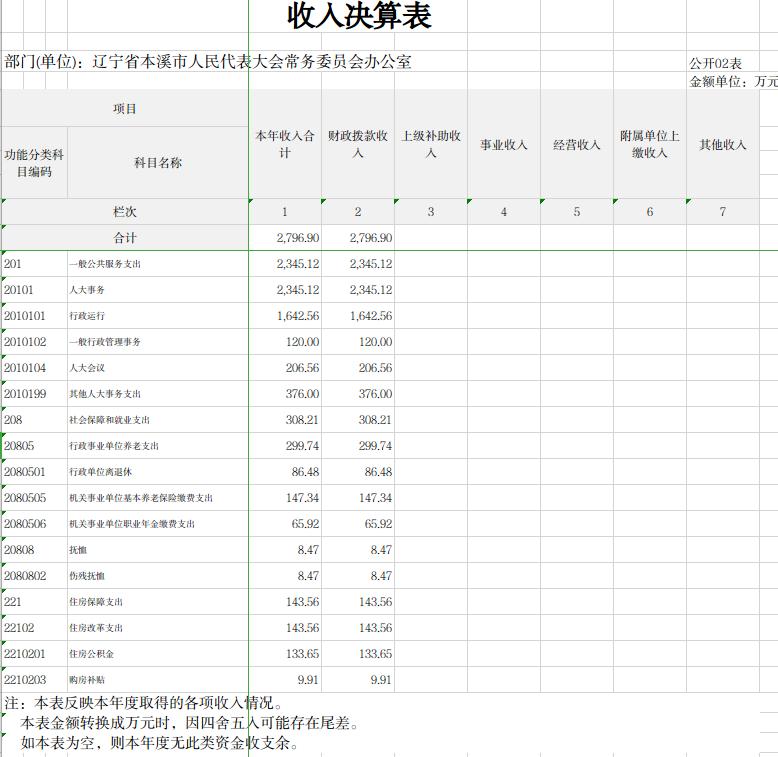
Task: Select the 65.92 value in 财政拨款收入 column
Action: [358, 524]
